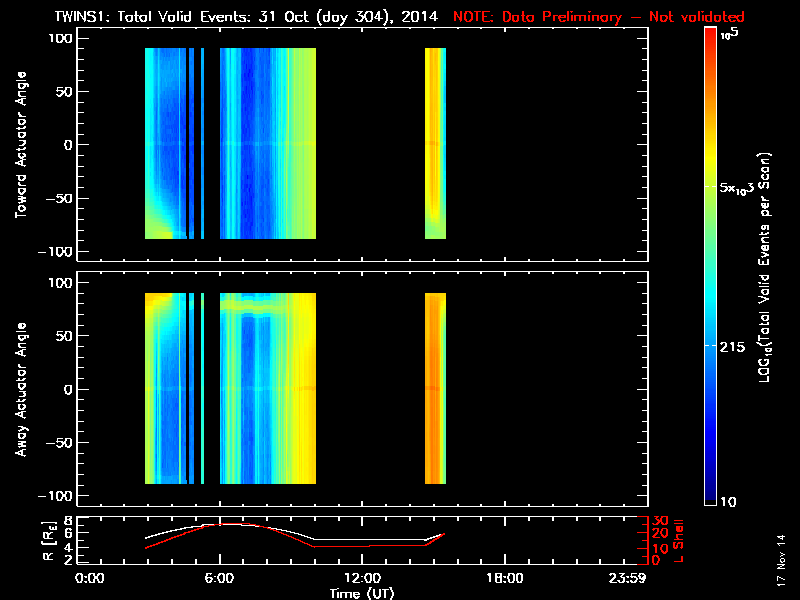The image size is (800, 600).
Task: Click the orange data strip in the Away panel
Action: point(434,388)
